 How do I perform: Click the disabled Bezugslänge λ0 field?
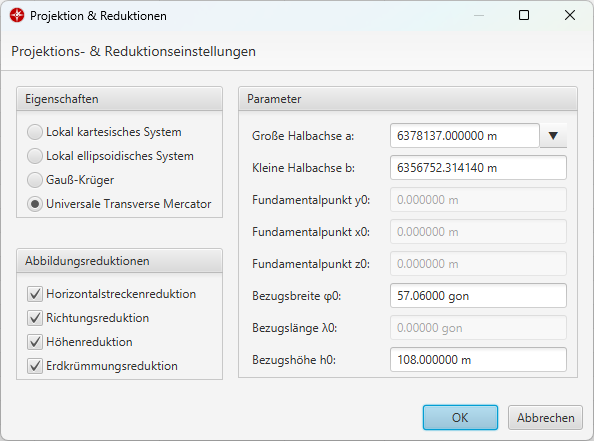pyautogui.click(x=478, y=328)
